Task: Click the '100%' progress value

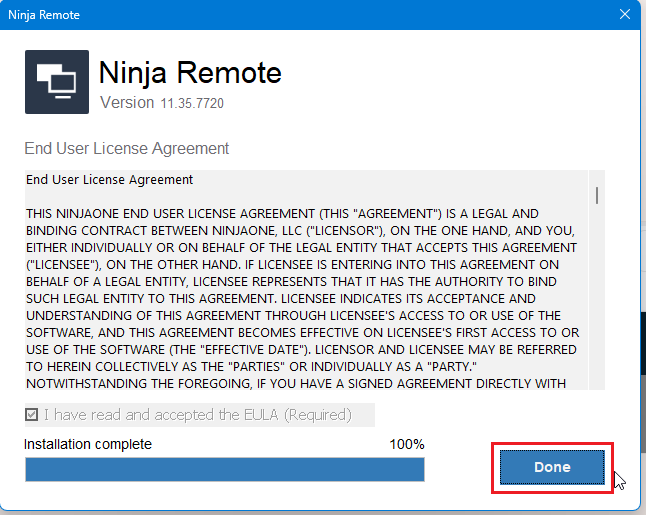Action: [407, 444]
